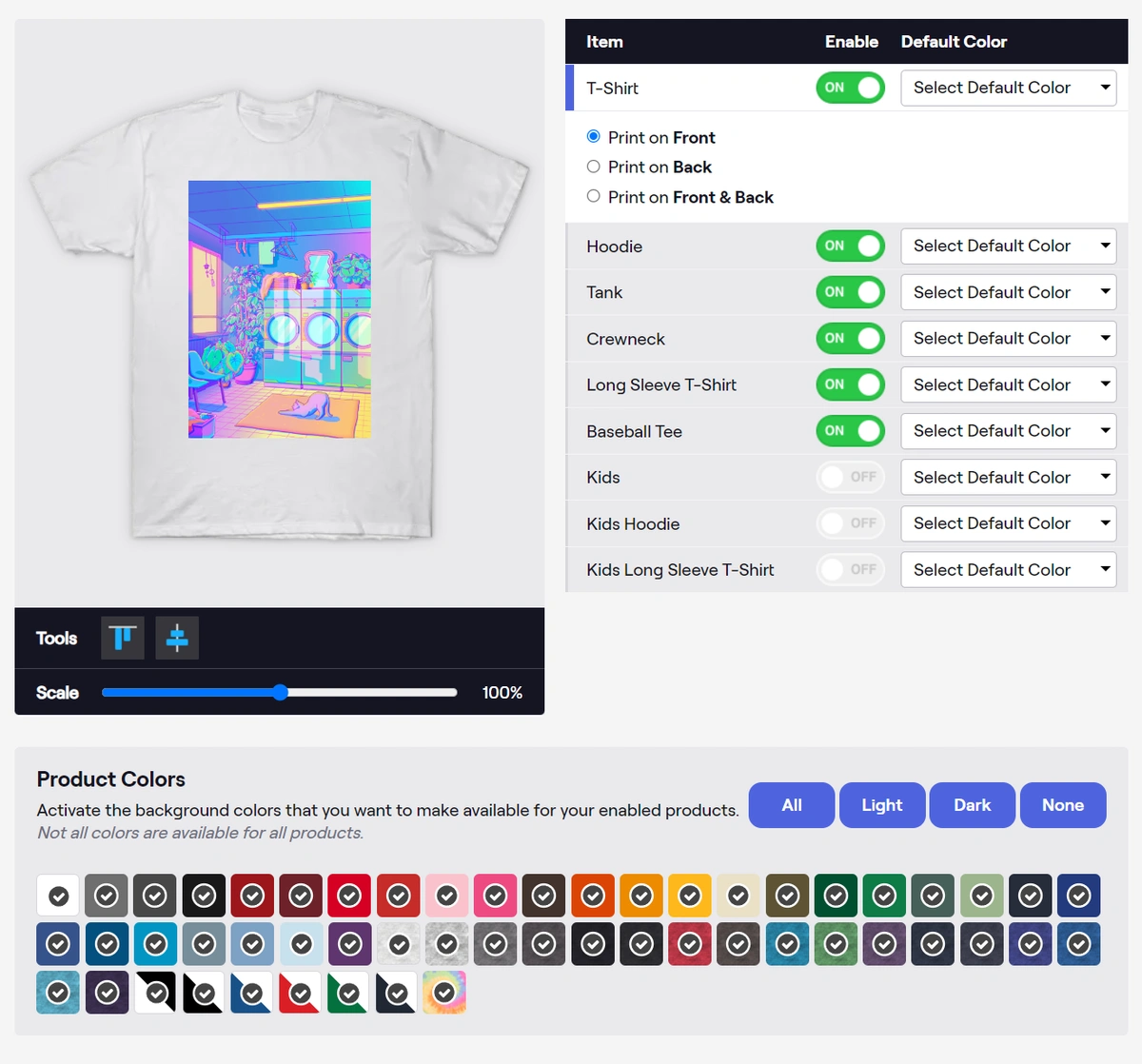Disable the Hoodie product toggle
1142x1064 pixels.
point(850,246)
